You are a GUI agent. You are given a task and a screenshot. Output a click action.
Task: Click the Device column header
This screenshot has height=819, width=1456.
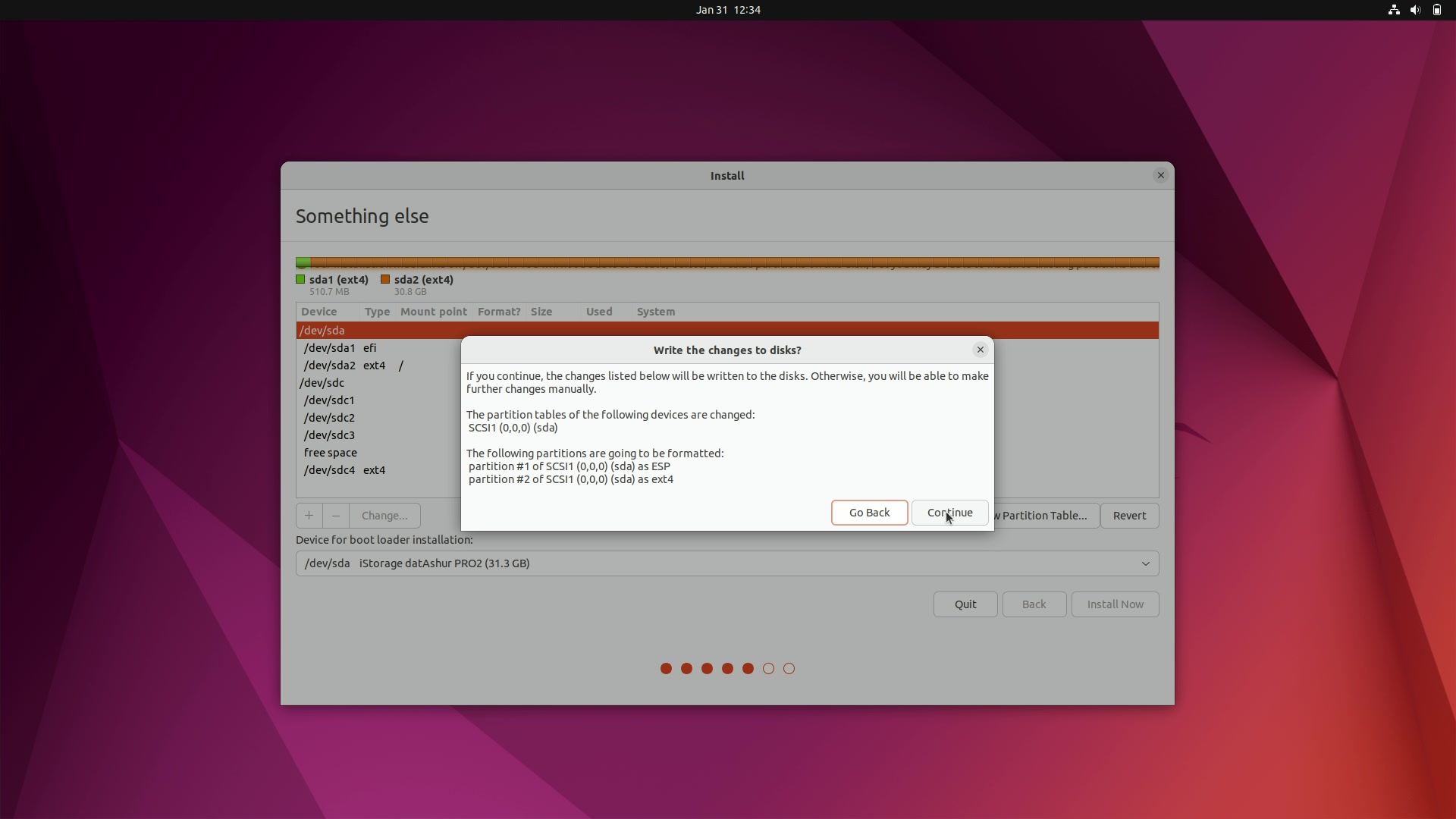328,312
